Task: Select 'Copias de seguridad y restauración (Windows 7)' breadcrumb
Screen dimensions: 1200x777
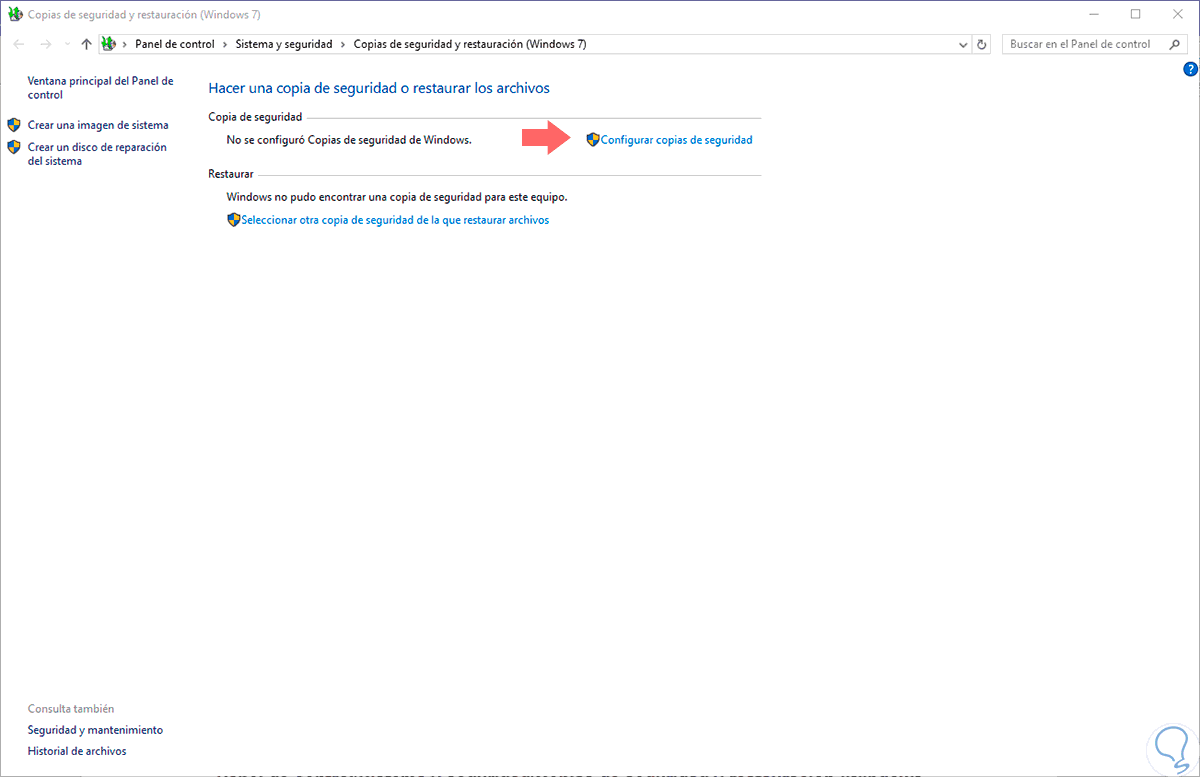Action: [x=470, y=45]
